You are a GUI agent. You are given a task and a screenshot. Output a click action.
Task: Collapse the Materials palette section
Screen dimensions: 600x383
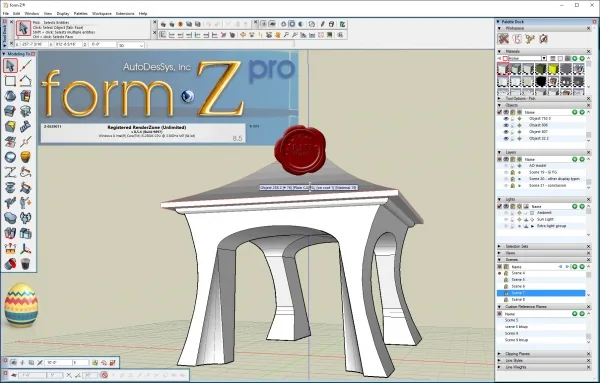point(499,51)
